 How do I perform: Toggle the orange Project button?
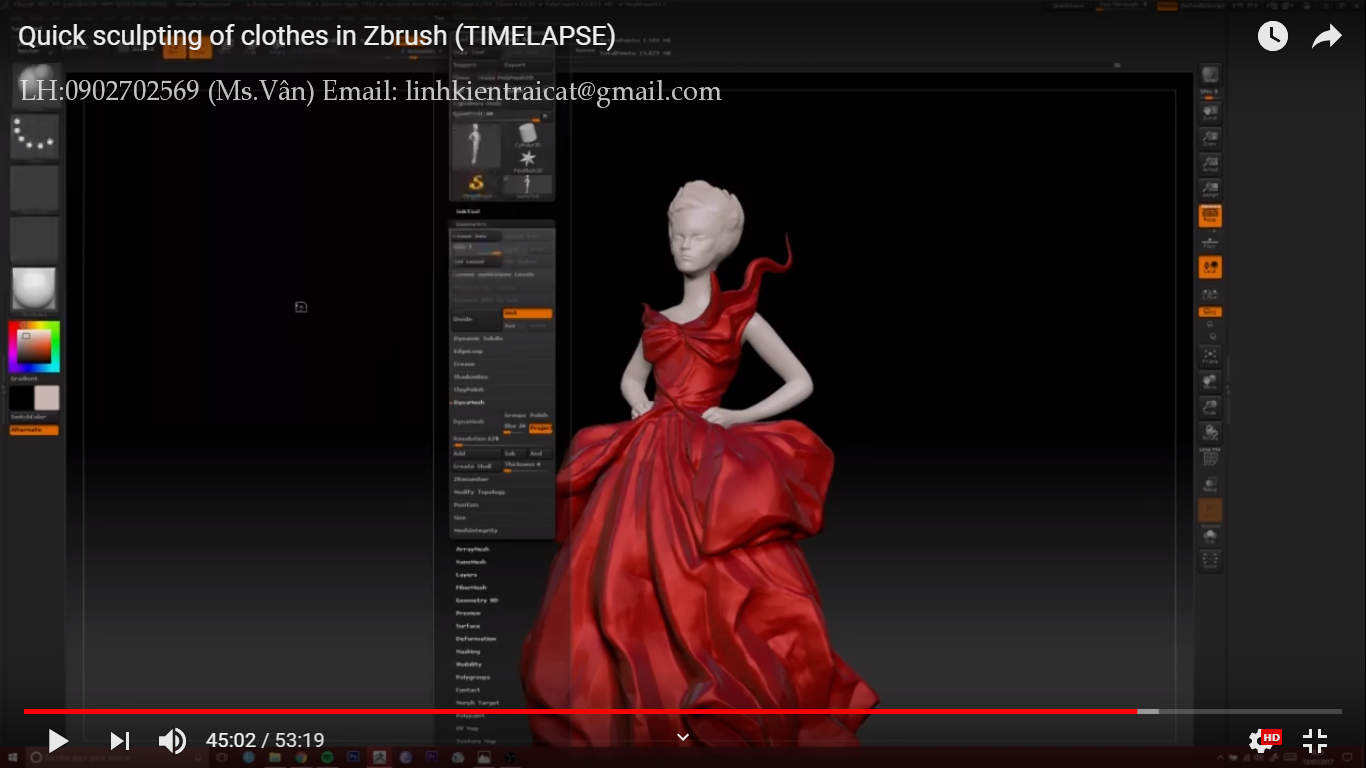[x=541, y=427]
